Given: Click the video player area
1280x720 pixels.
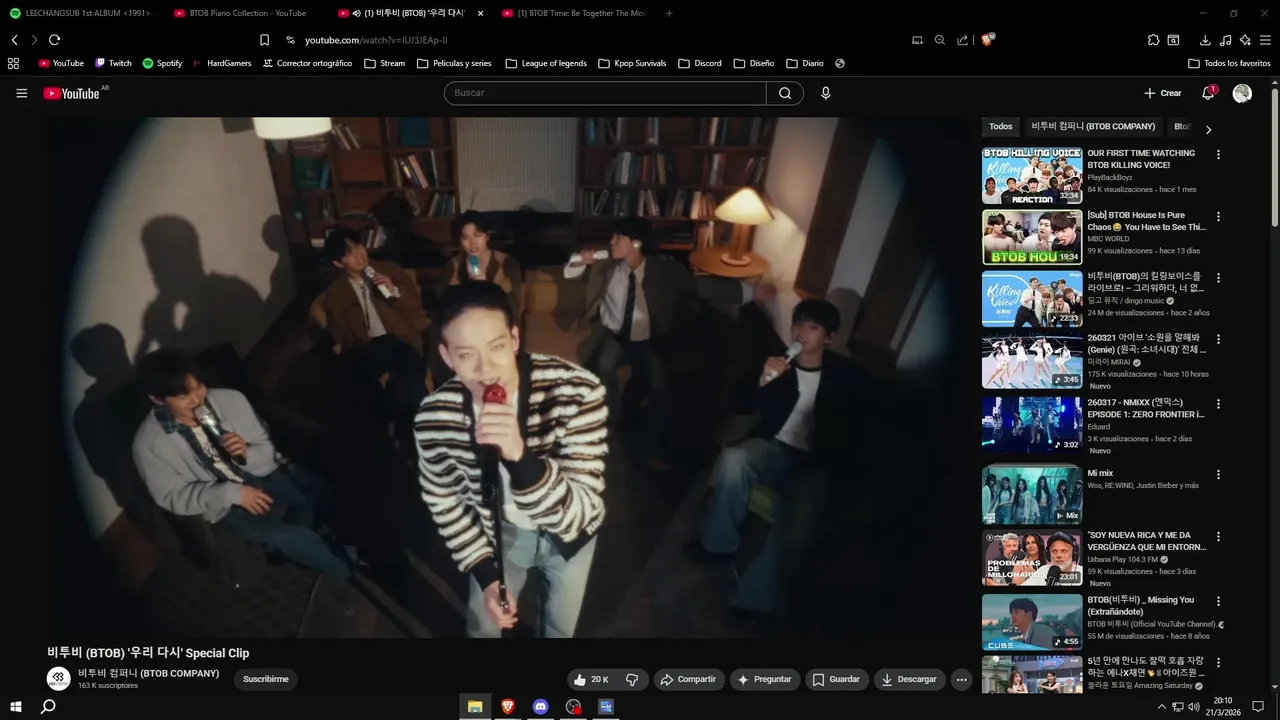Looking at the screenshot, I should click(x=510, y=377).
